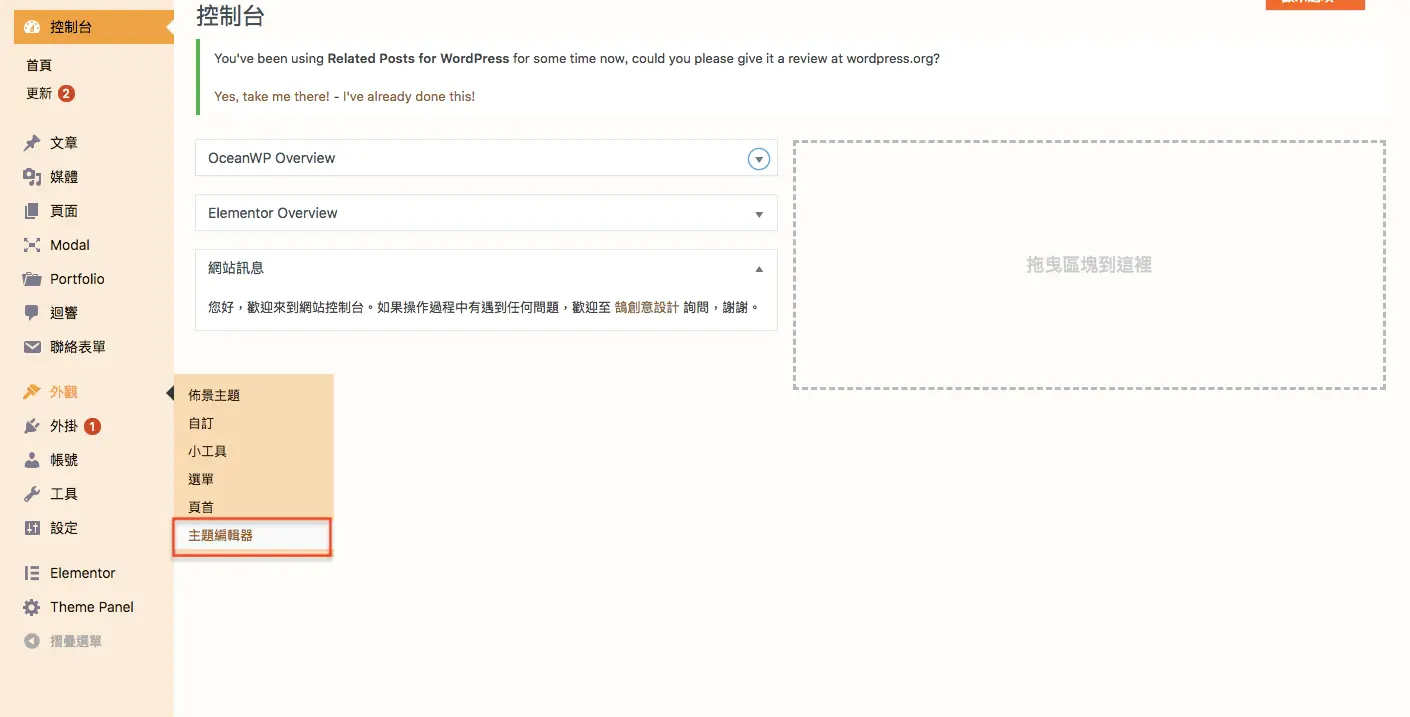Click the 網站訊息 panel heading
Screen dimensions: 1410x717
236,268
